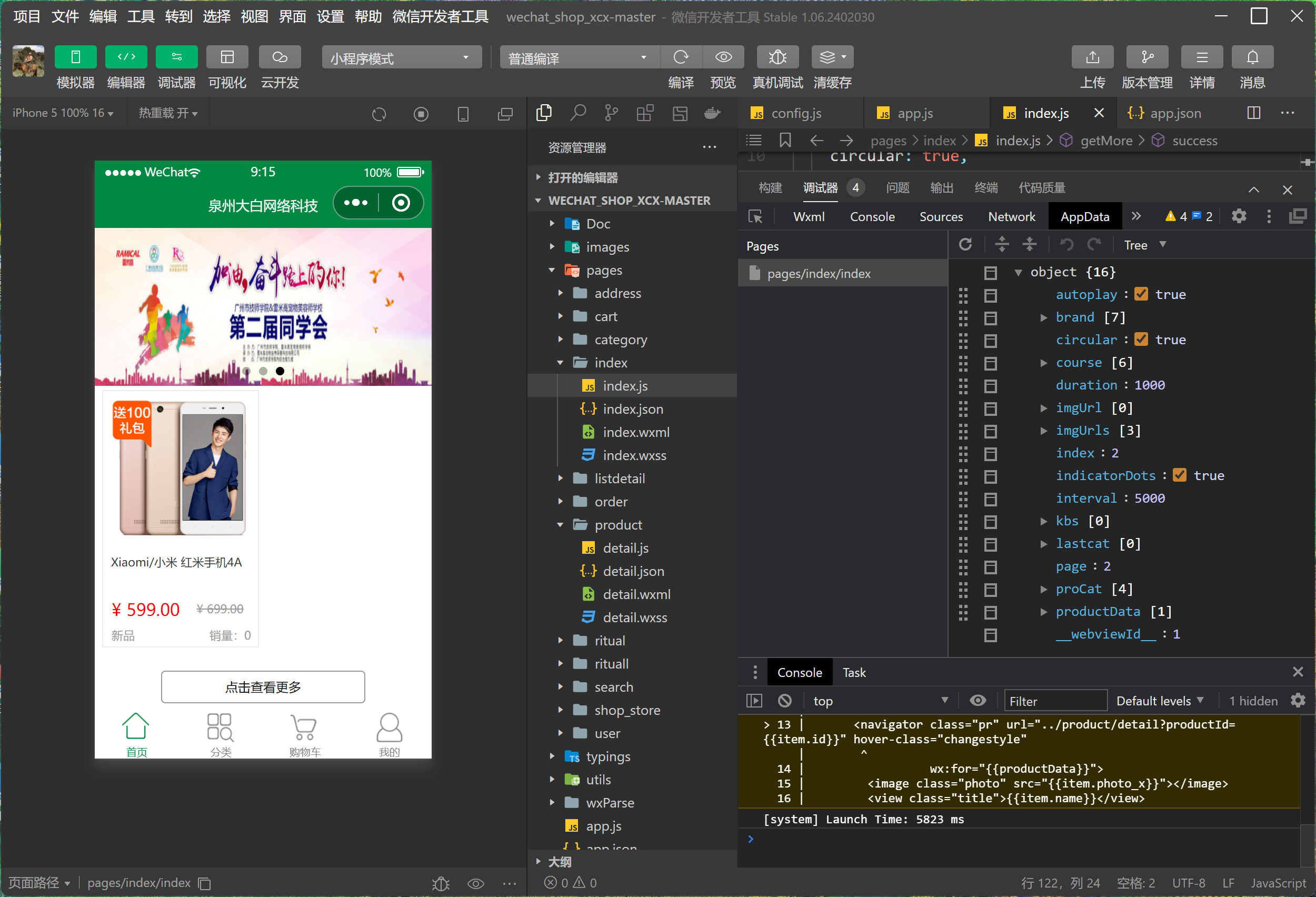Screen dimensions: 1316x897
Task: Click the index.js file in file tree
Action: tap(622, 386)
